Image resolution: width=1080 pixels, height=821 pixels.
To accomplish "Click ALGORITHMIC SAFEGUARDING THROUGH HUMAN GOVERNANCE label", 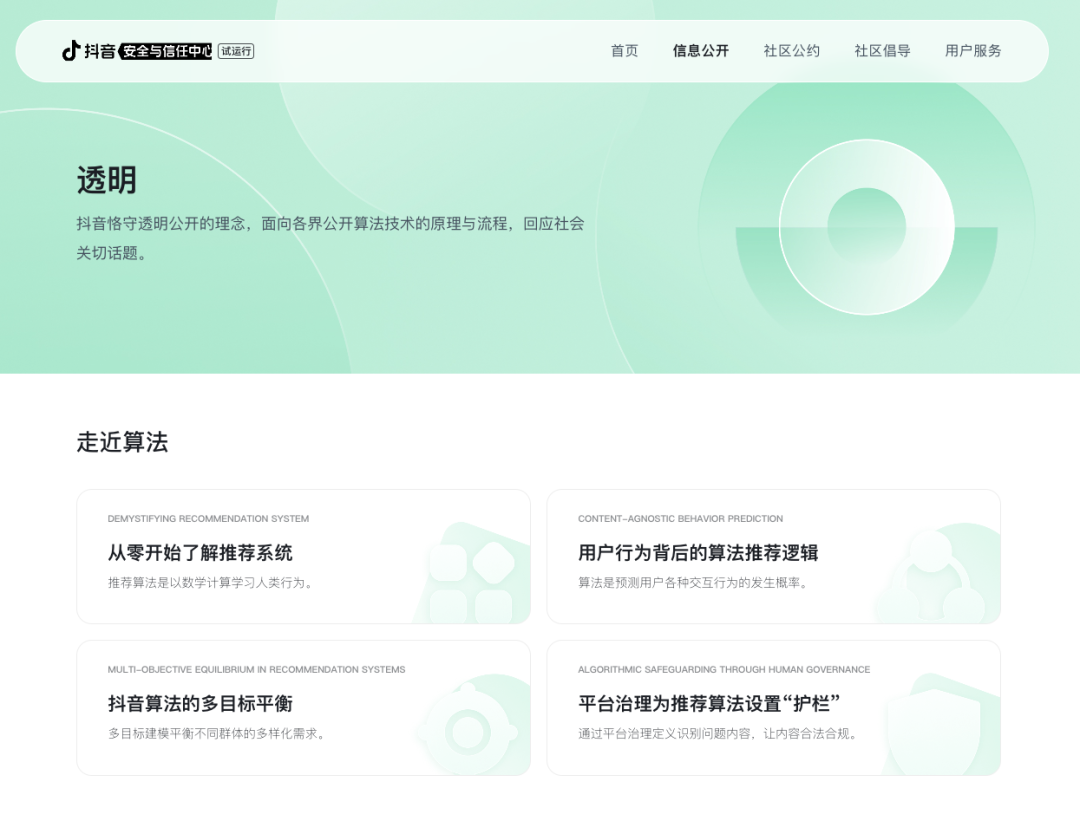I will click(724, 669).
